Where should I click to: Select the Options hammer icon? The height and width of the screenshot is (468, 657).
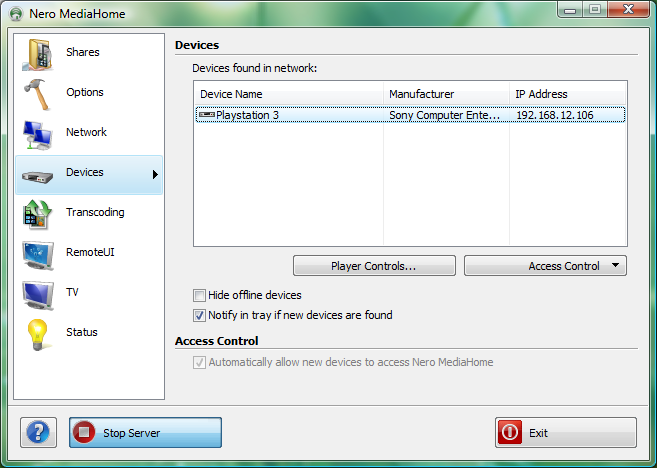coord(38,93)
